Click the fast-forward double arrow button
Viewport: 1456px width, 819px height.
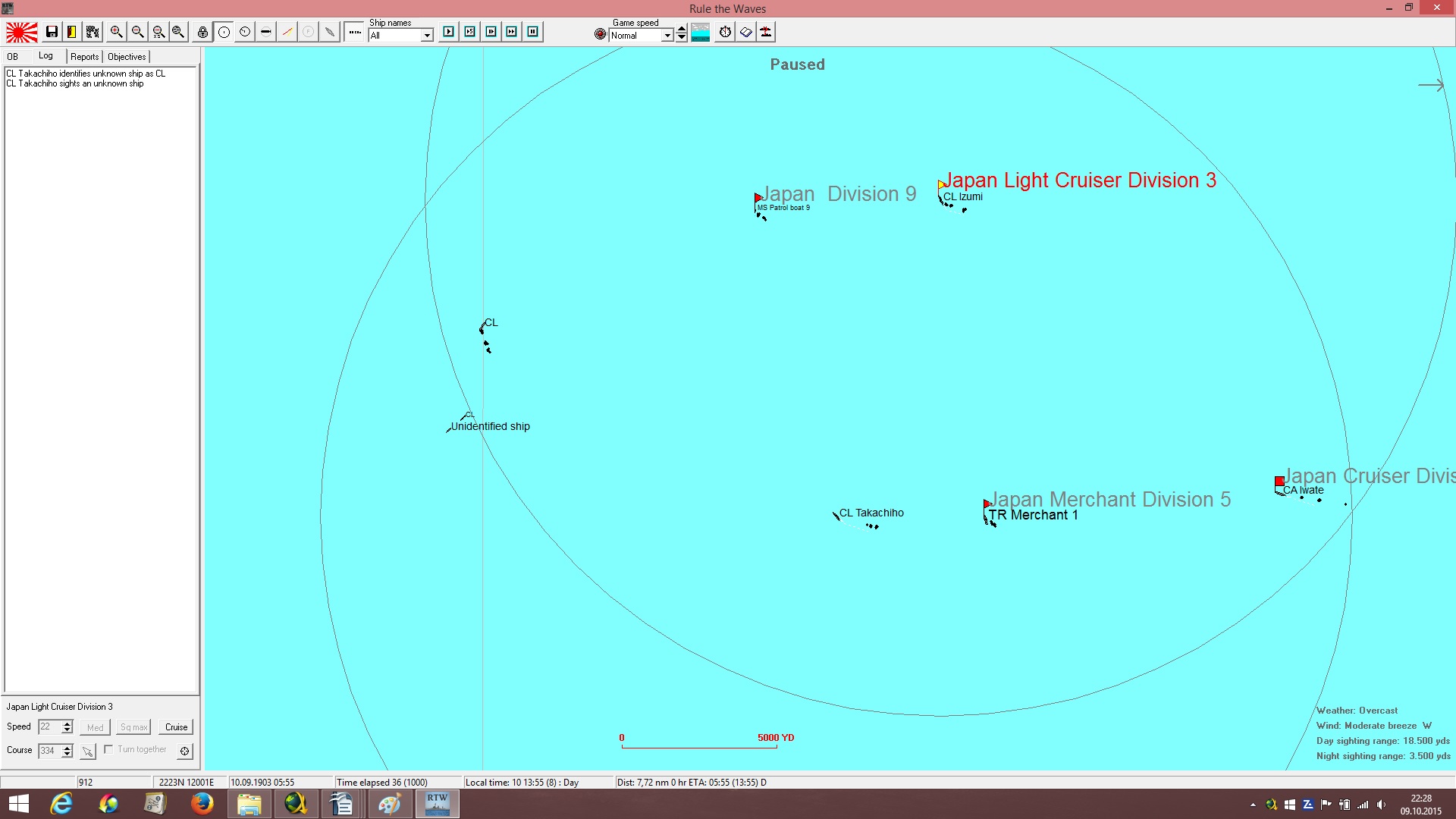pos(512,32)
